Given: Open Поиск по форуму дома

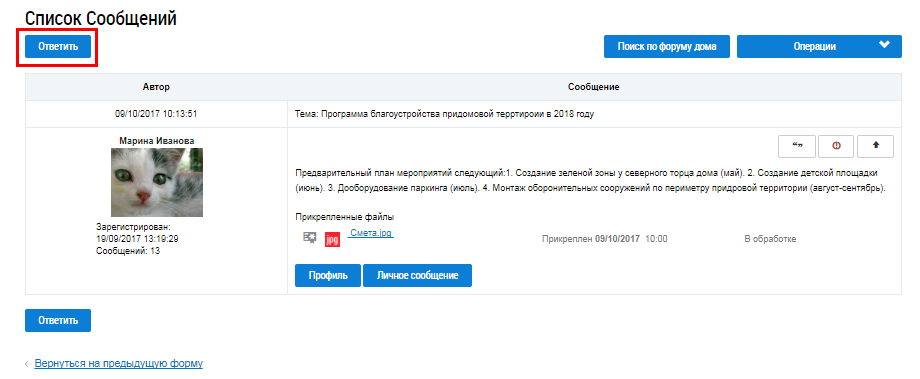Looking at the screenshot, I should tap(667, 46).
